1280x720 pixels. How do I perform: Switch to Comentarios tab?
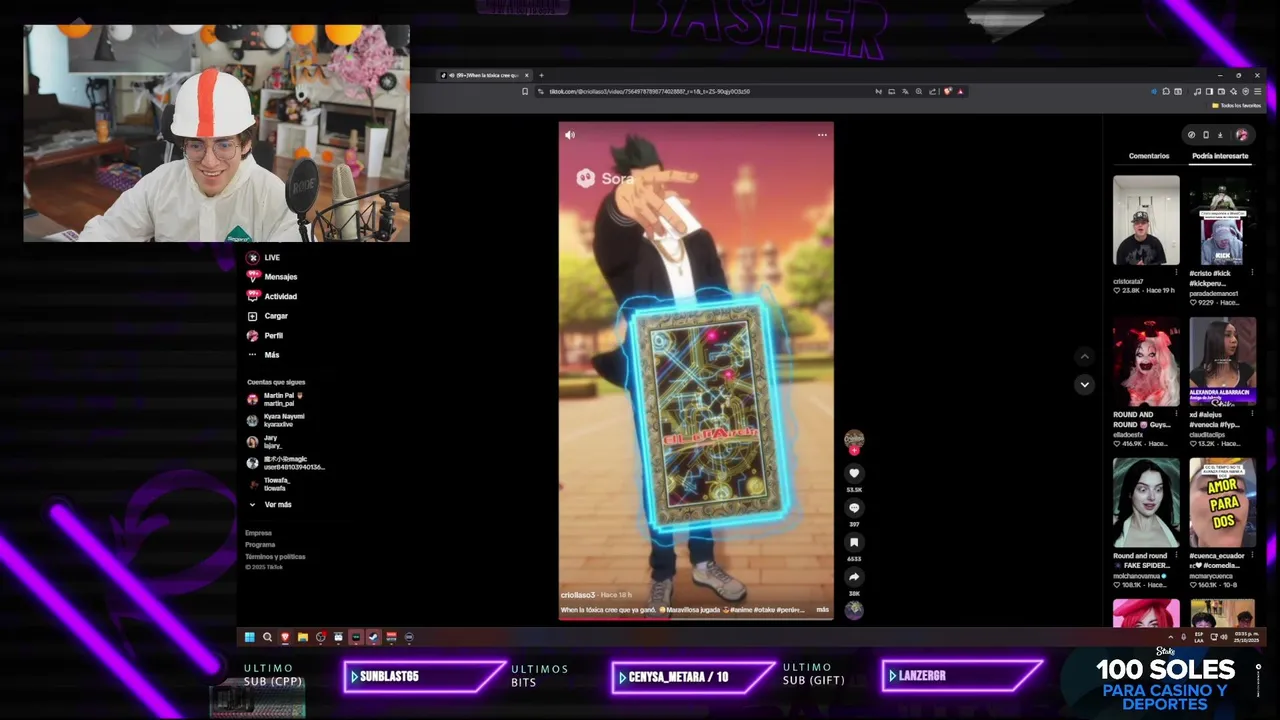(1149, 156)
